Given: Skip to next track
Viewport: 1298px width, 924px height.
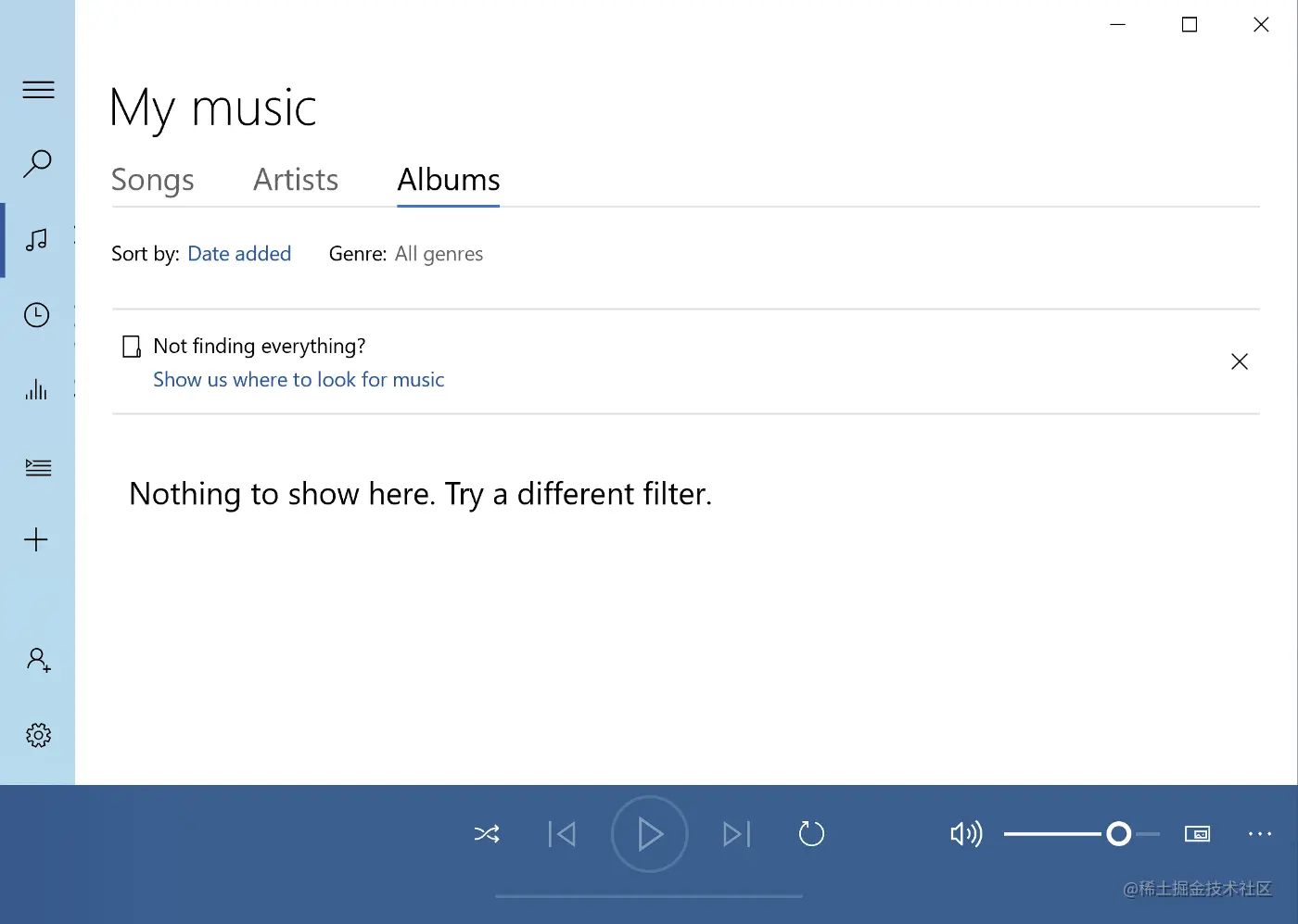Looking at the screenshot, I should (x=737, y=834).
